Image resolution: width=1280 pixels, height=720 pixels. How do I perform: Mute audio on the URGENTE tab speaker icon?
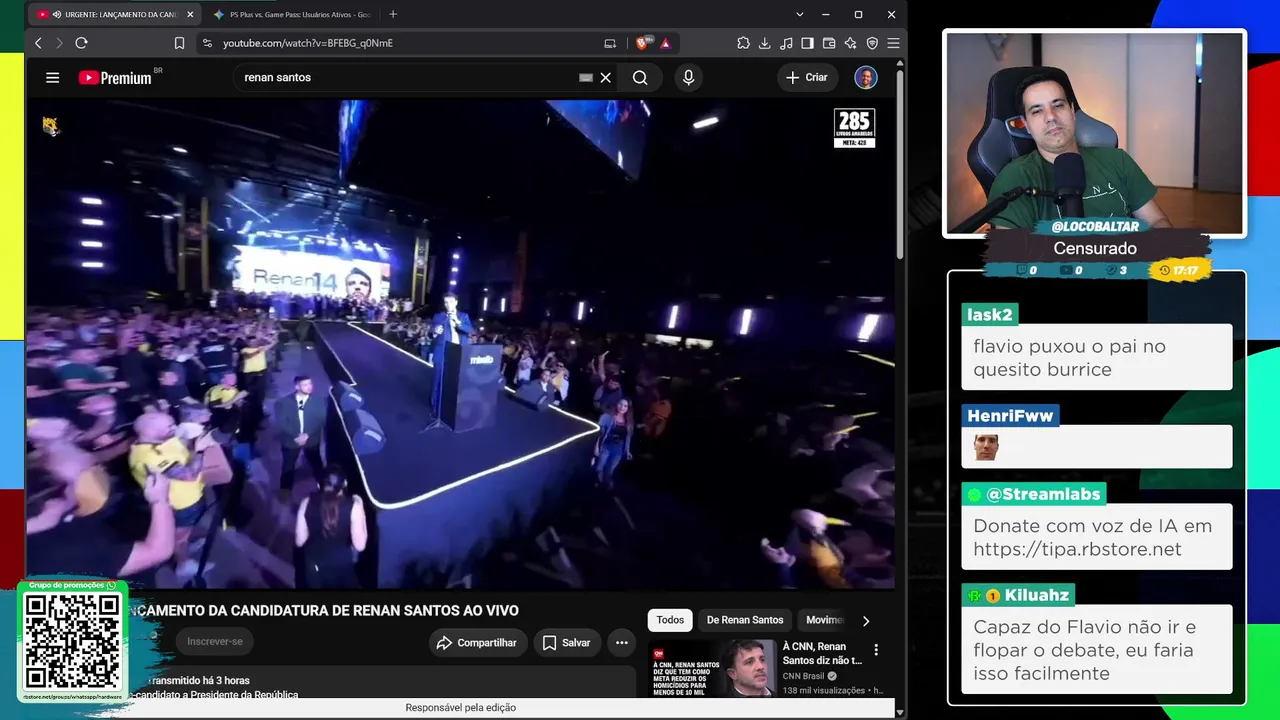pyautogui.click(x=57, y=15)
